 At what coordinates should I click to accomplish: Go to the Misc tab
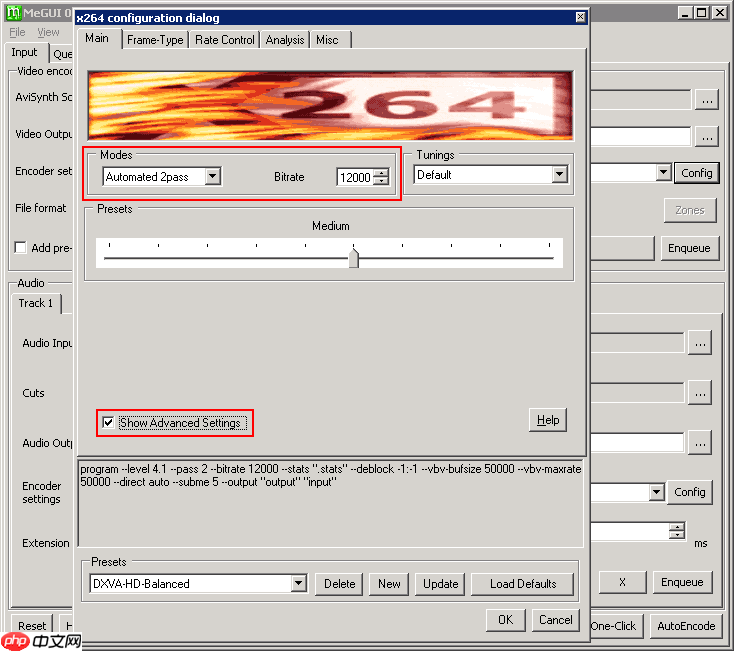pos(327,40)
